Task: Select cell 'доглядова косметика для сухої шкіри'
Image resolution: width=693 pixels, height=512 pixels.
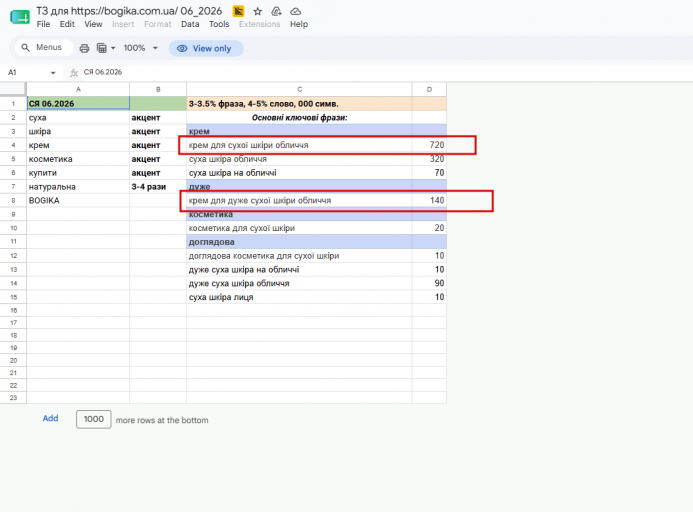Action: [299, 256]
